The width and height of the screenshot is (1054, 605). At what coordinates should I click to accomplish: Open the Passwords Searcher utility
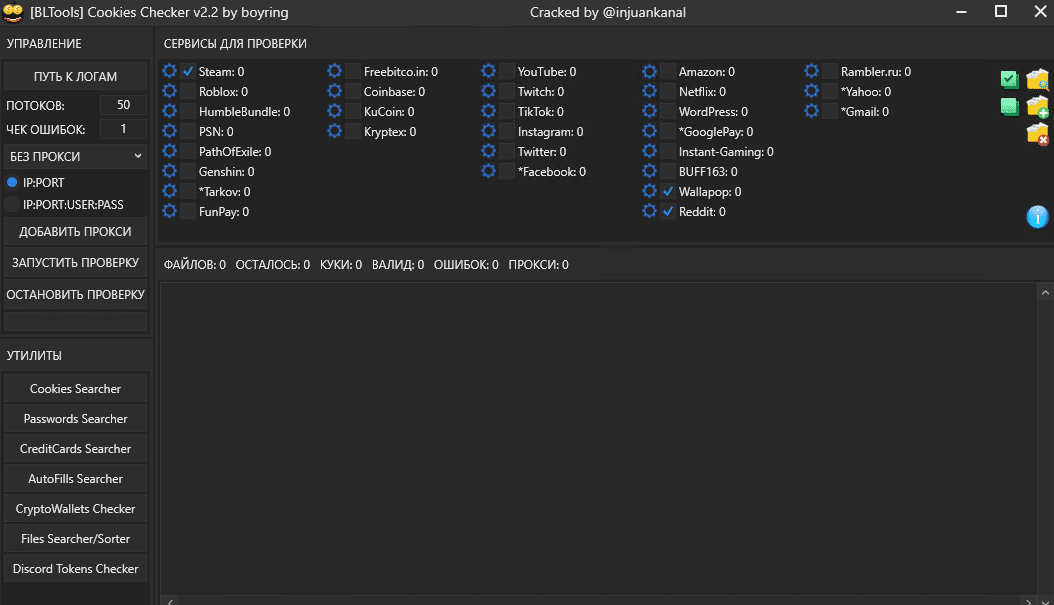75,419
